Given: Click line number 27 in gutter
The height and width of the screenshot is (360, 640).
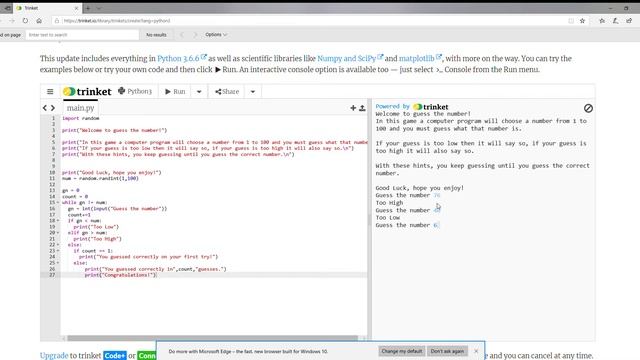Looking at the screenshot, I should click(x=52, y=275).
